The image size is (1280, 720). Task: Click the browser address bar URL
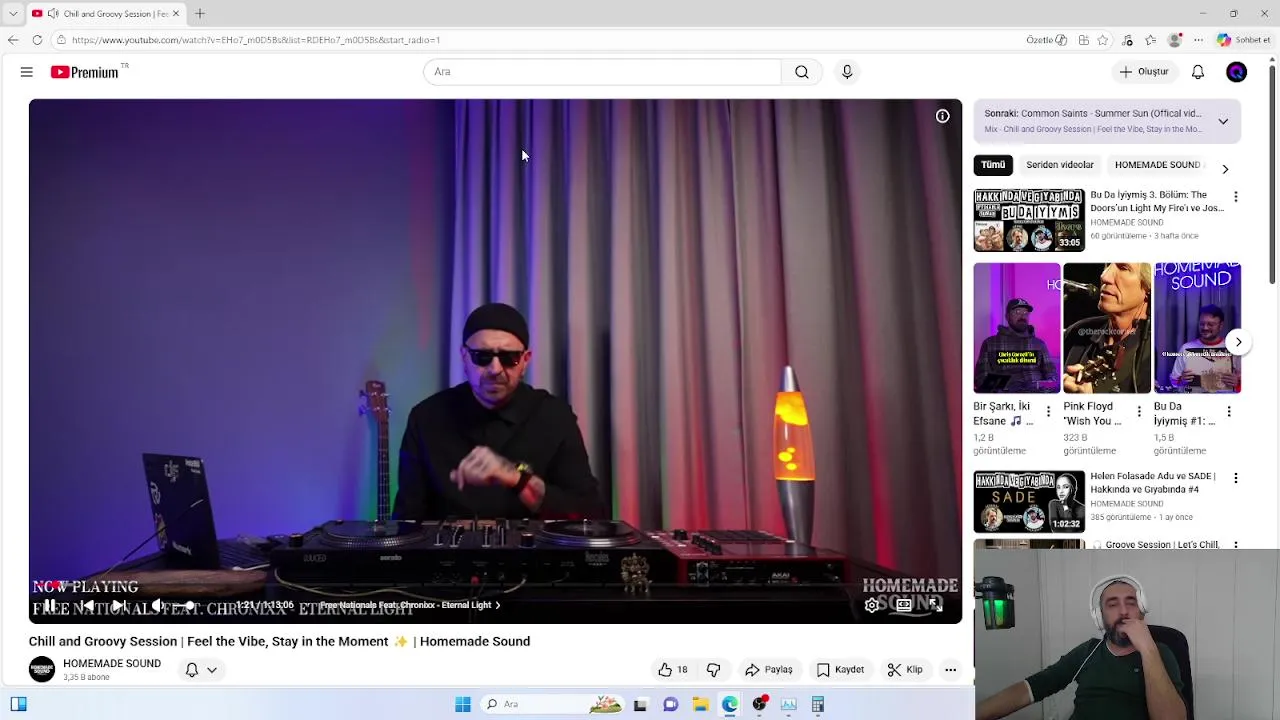pyautogui.click(x=256, y=40)
